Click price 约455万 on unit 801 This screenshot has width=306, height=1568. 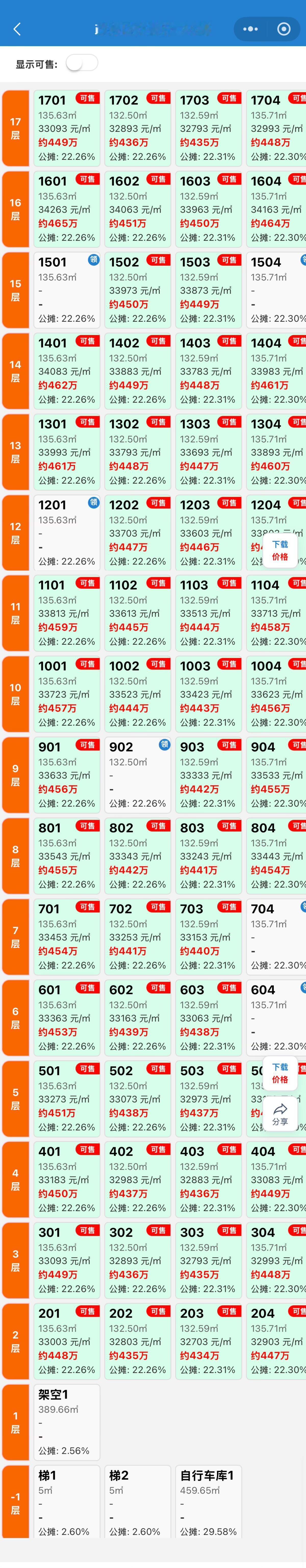(x=58, y=871)
